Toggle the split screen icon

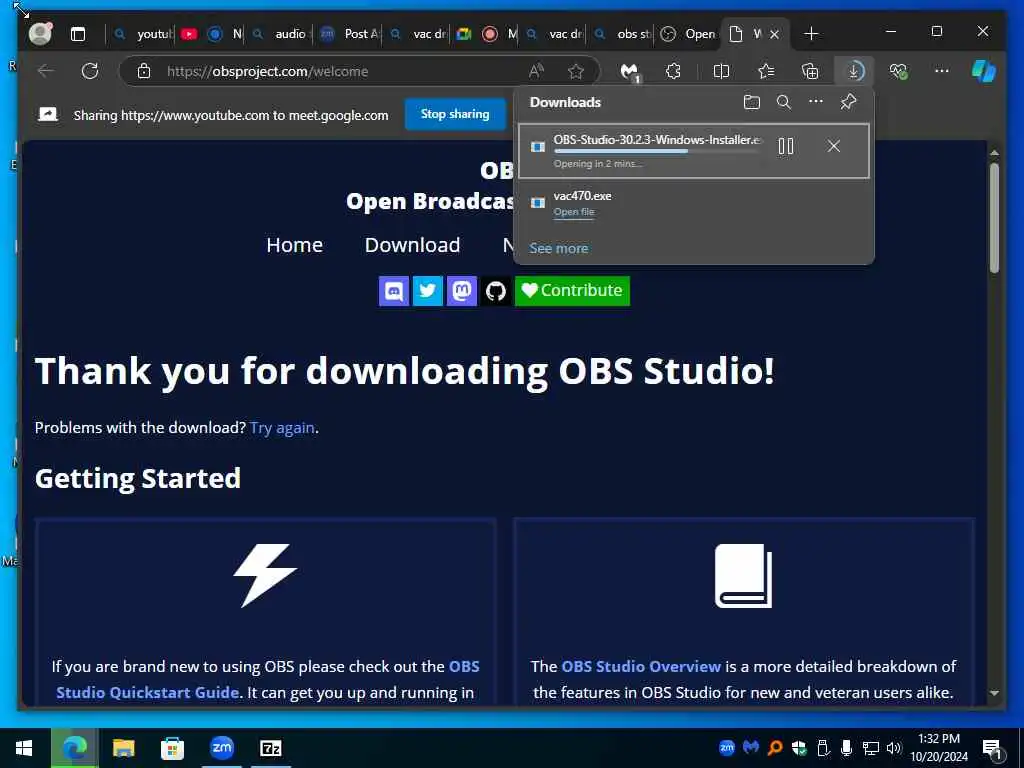[721, 71]
